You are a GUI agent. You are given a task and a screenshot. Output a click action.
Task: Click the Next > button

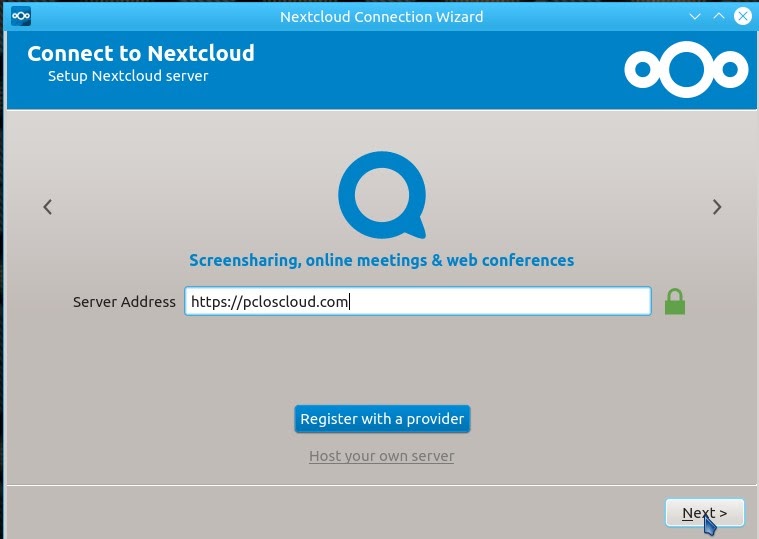point(704,513)
